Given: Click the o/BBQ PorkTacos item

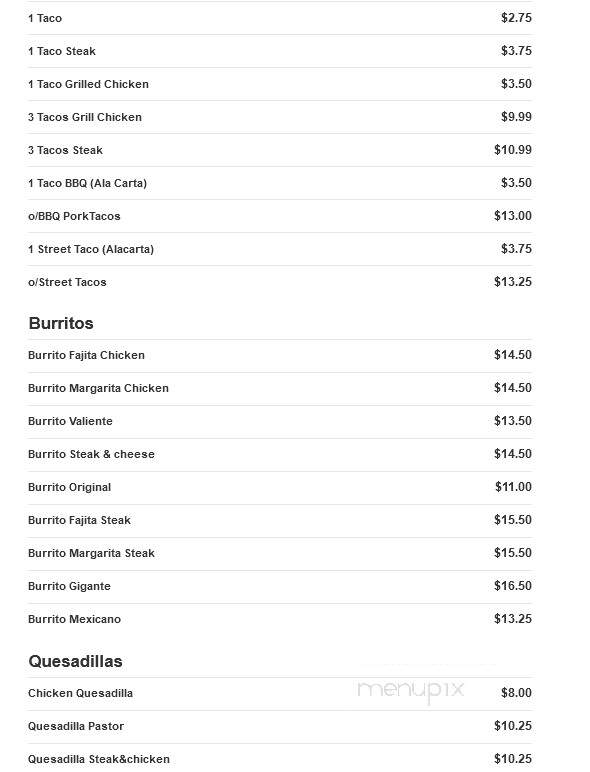Looking at the screenshot, I should 280,216.
